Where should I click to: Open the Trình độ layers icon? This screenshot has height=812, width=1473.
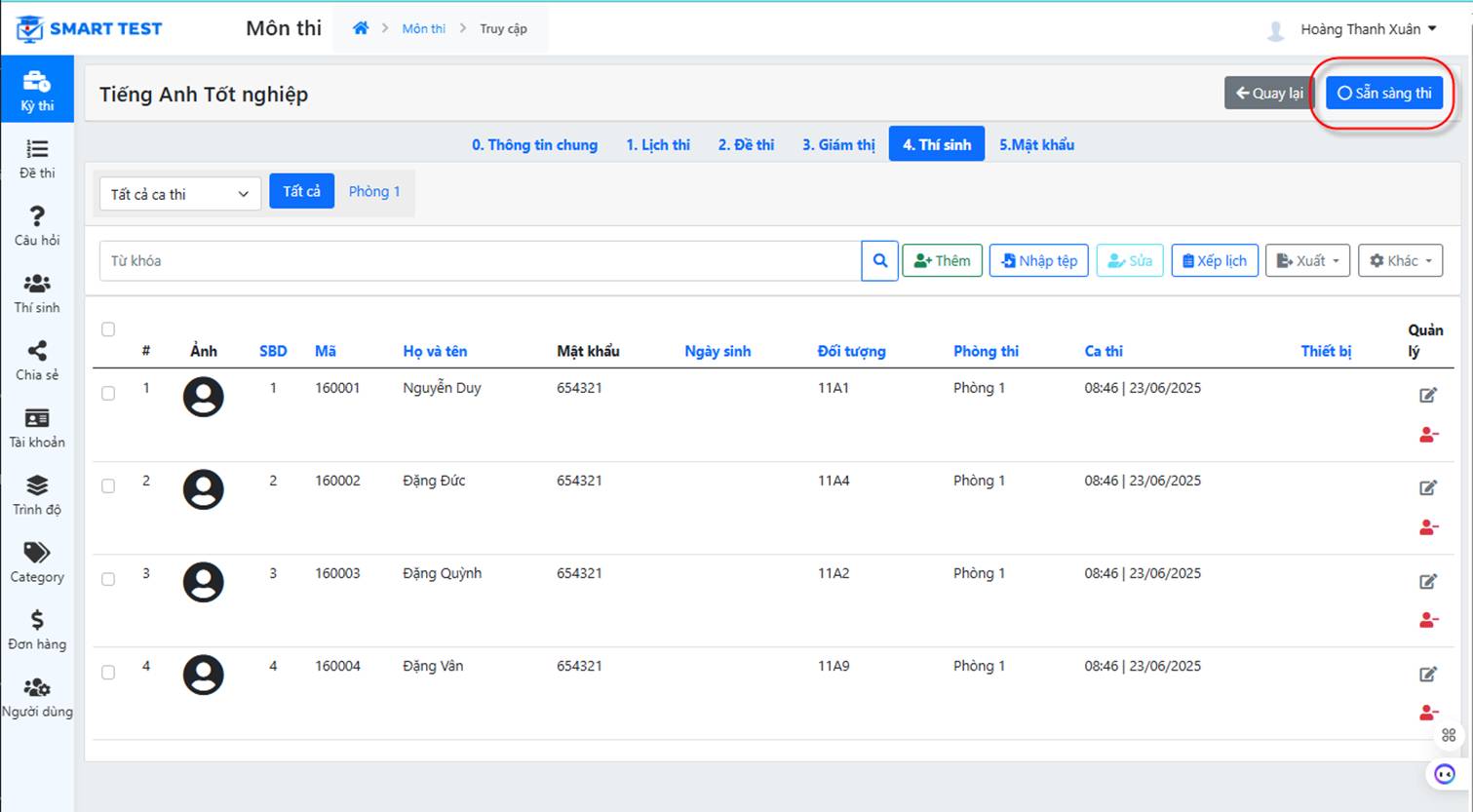click(37, 485)
